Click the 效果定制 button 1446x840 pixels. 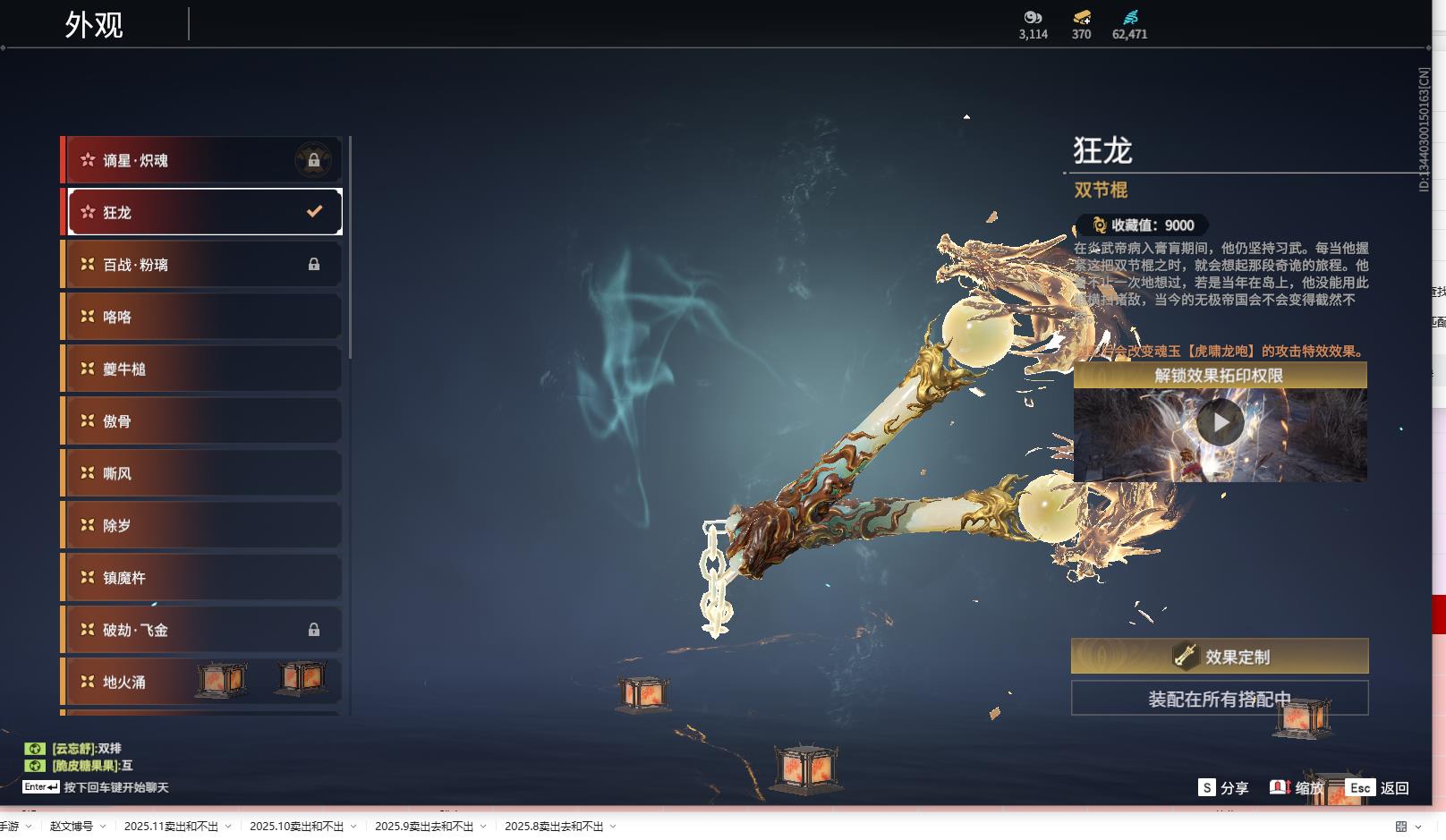click(x=1219, y=657)
